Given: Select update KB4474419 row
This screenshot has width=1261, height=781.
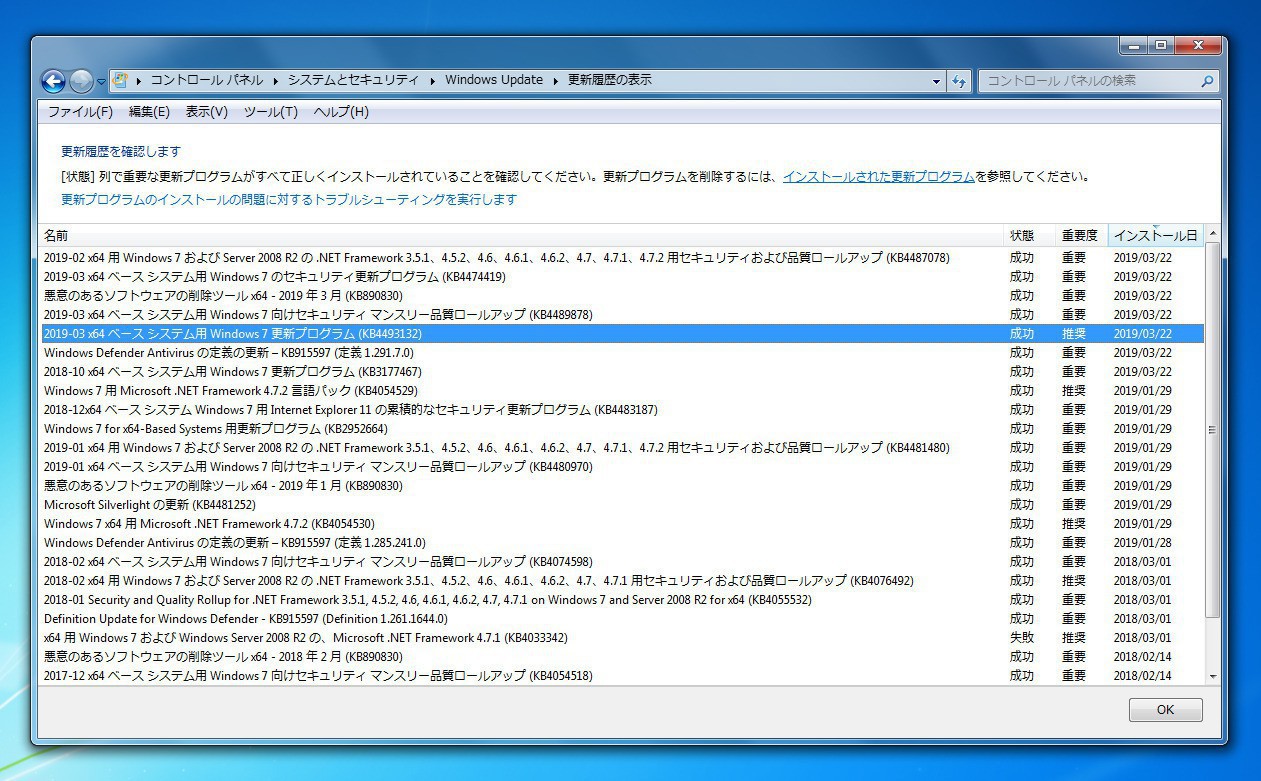Looking at the screenshot, I should coord(622,277).
